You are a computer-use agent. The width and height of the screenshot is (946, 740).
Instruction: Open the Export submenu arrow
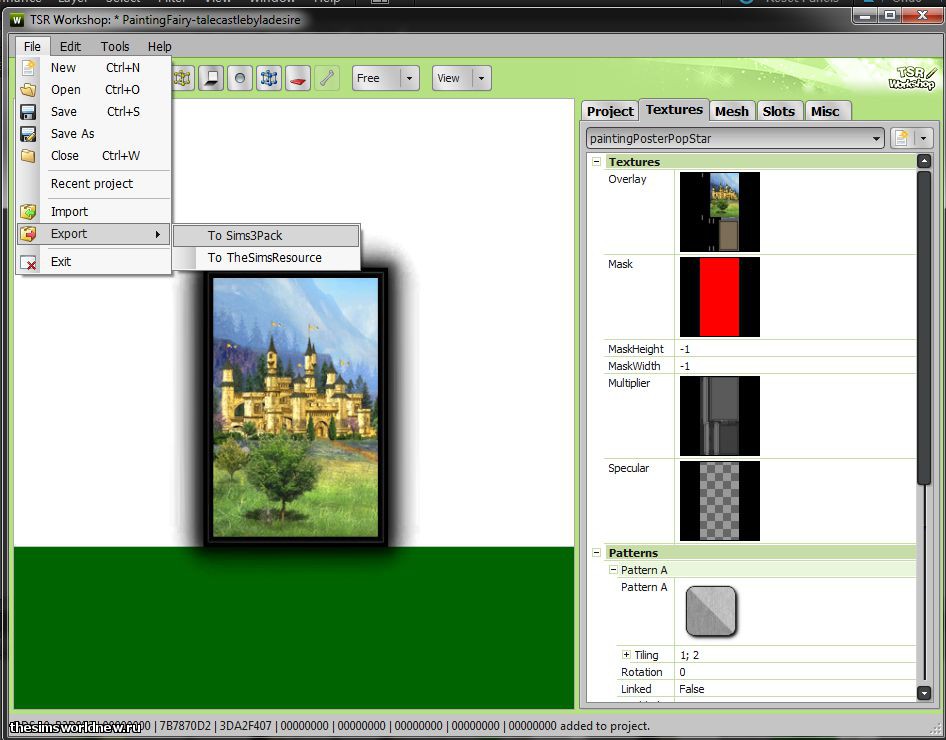click(x=157, y=234)
